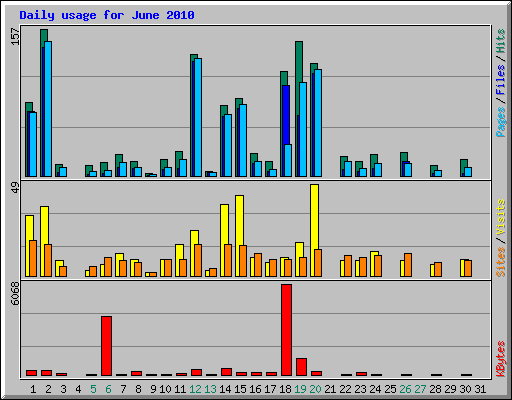Click the green day 5 axis label
512x400 pixels.
[x=93, y=389]
